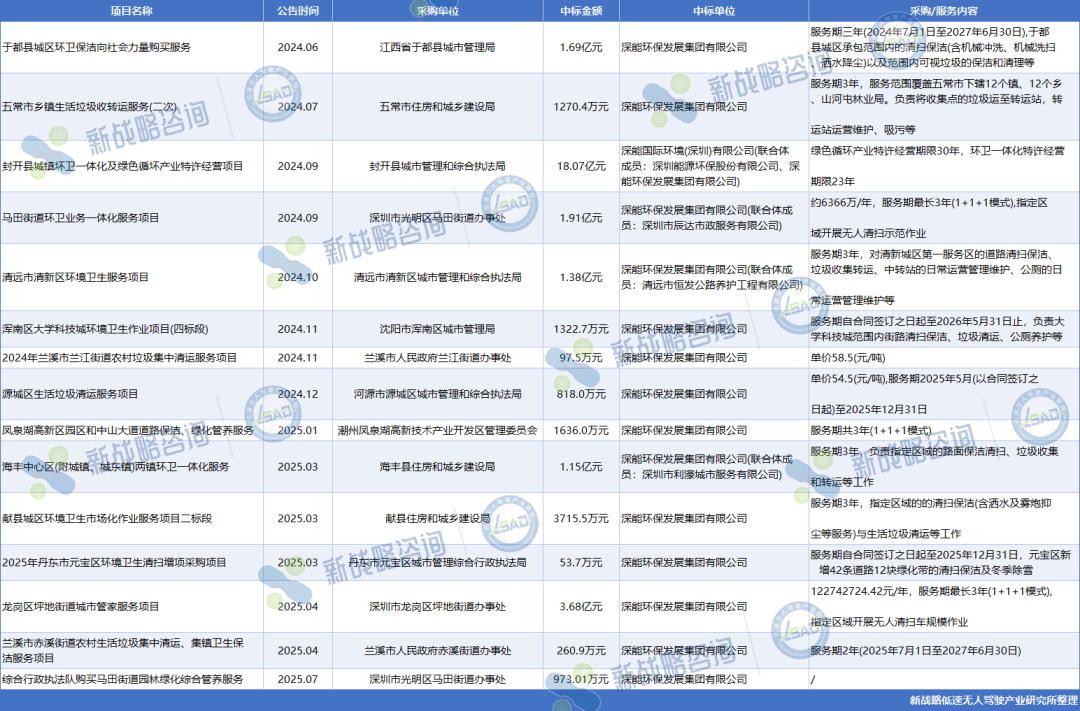Select the 沈阳市浑南区城市管理局 cell
Viewport: 1080px width, 711px height.
tap(435, 328)
